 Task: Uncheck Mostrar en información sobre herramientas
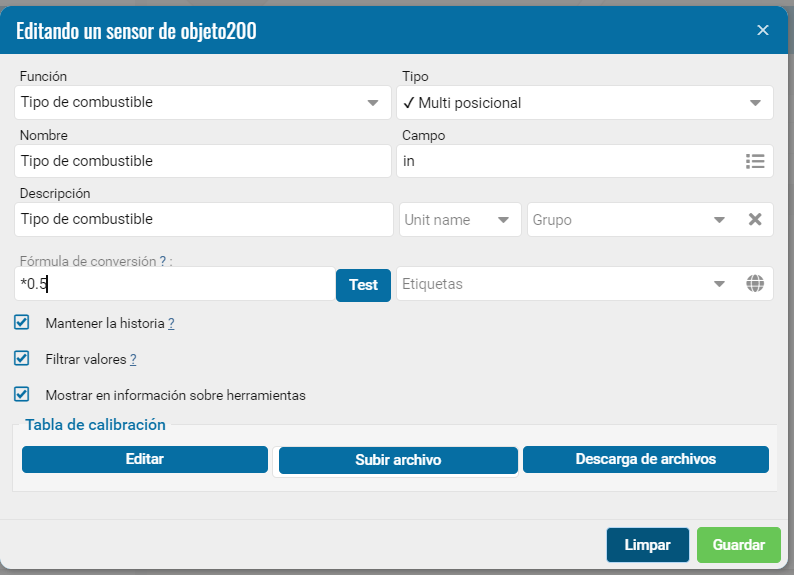pyautogui.click(x=22, y=394)
